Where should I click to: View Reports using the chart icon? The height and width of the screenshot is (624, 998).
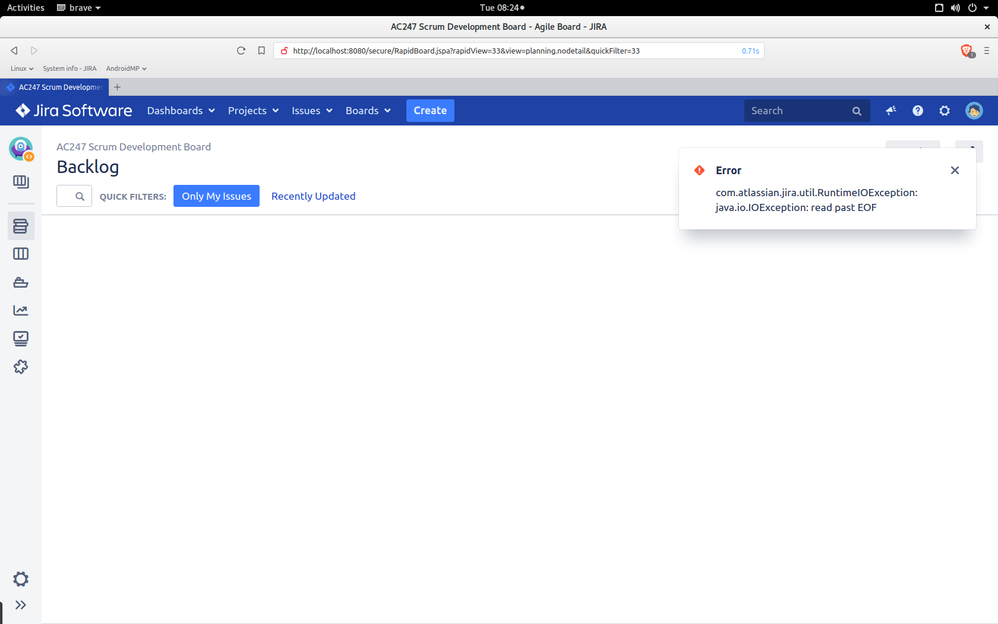(x=21, y=310)
